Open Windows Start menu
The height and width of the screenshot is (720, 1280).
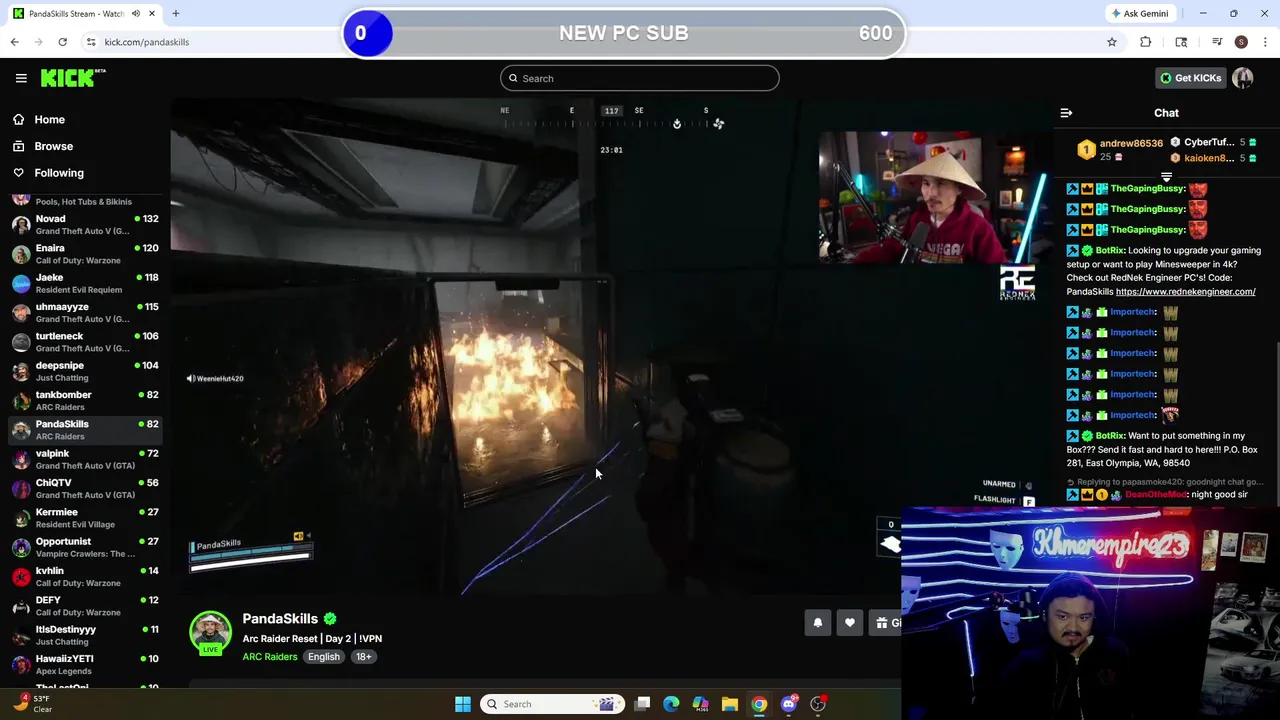462,704
